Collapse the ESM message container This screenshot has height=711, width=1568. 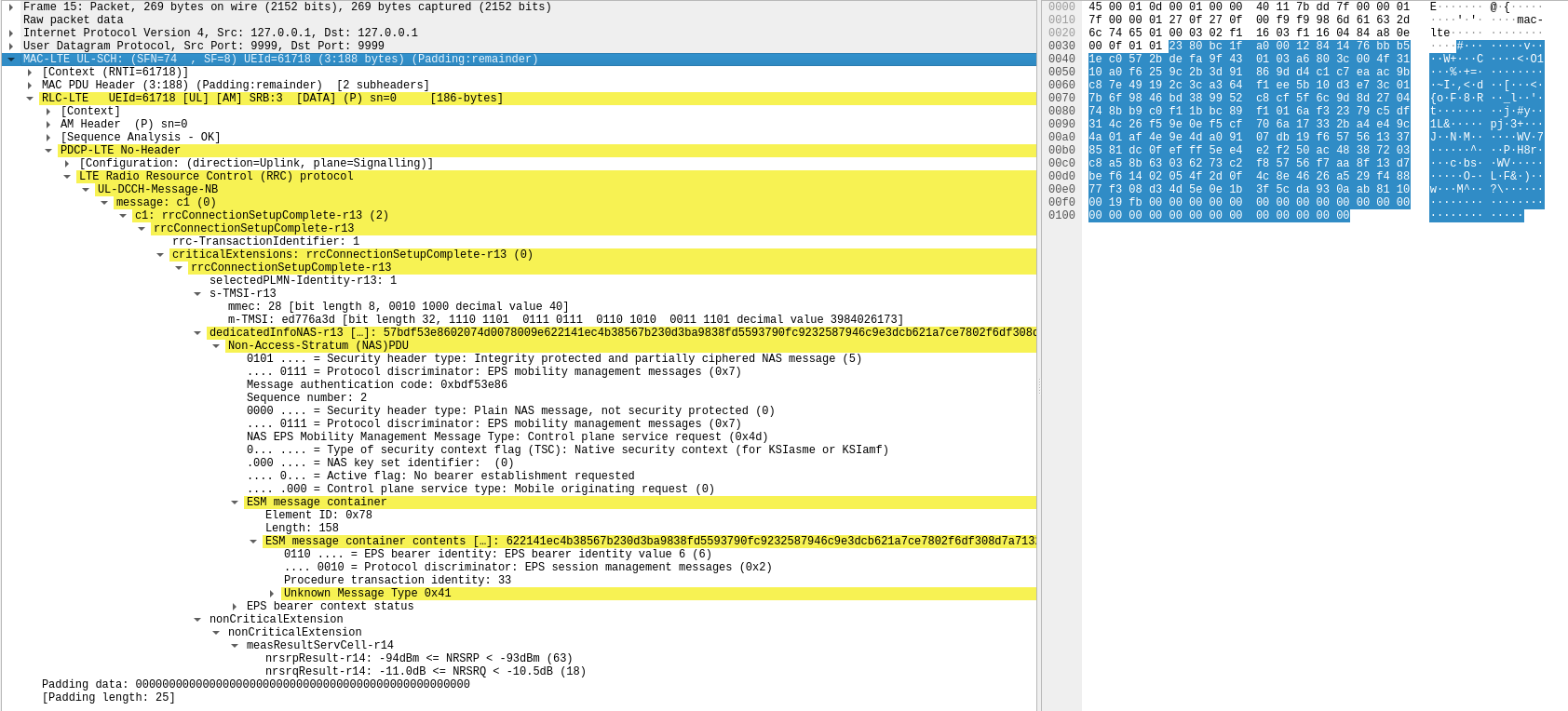(x=235, y=503)
